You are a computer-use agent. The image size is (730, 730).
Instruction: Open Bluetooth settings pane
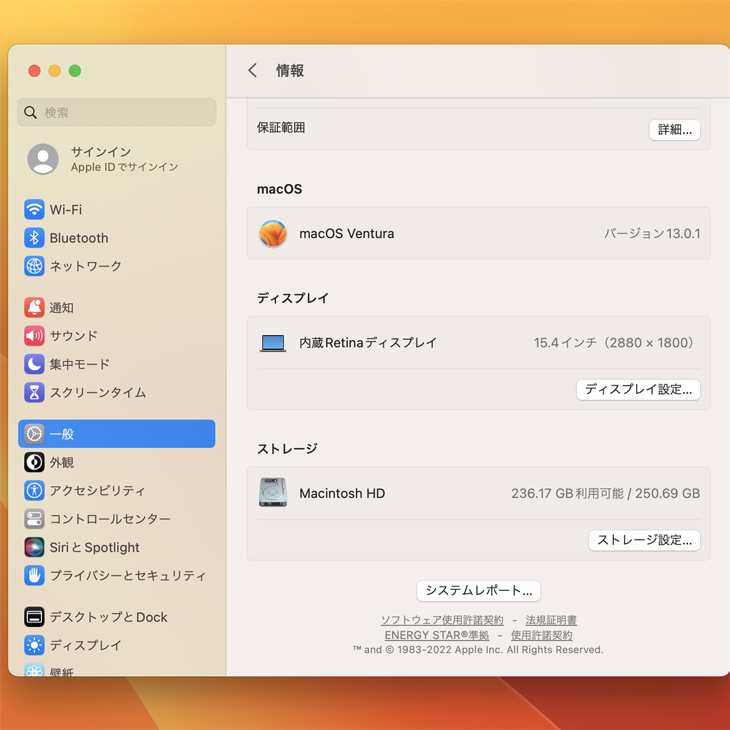116,238
